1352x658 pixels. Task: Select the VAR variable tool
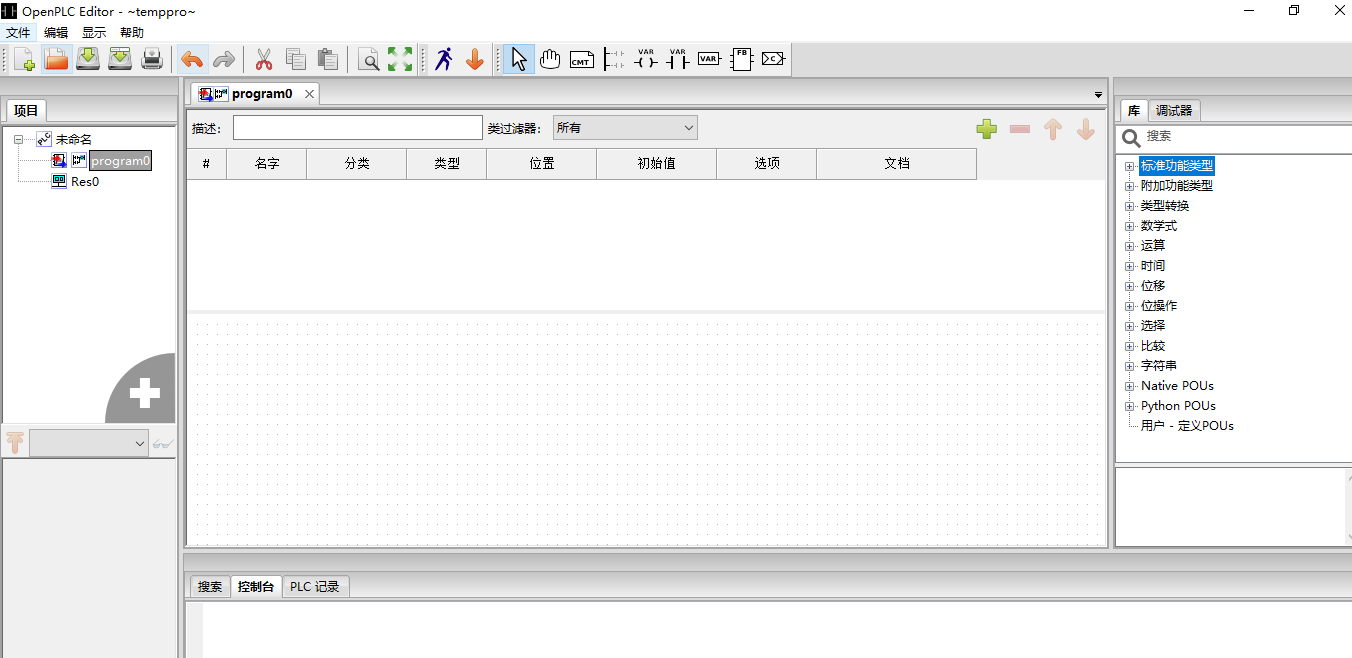point(709,59)
